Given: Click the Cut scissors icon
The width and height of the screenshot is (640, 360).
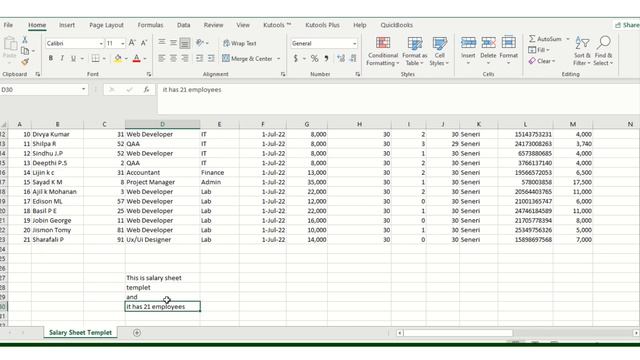Looking at the screenshot, I should click(x=25, y=40).
